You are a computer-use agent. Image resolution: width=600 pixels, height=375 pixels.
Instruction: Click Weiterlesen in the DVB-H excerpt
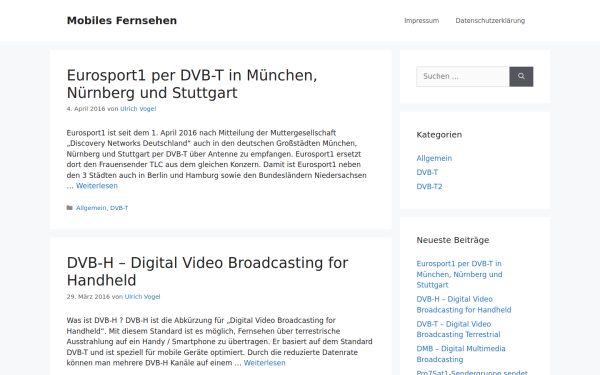pos(264,363)
